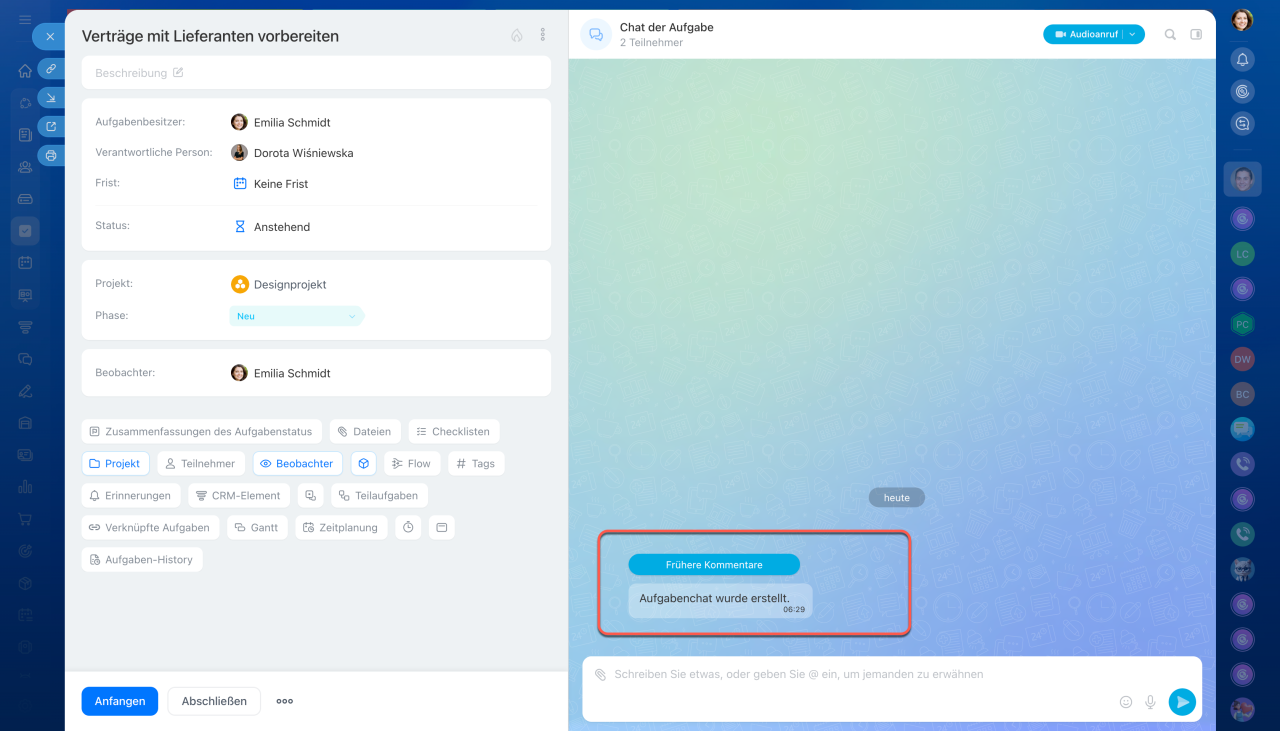Click the hourglass status icon
Viewport: 1280px width, 731px height.
pyautogui.click(x=240, y=226)
